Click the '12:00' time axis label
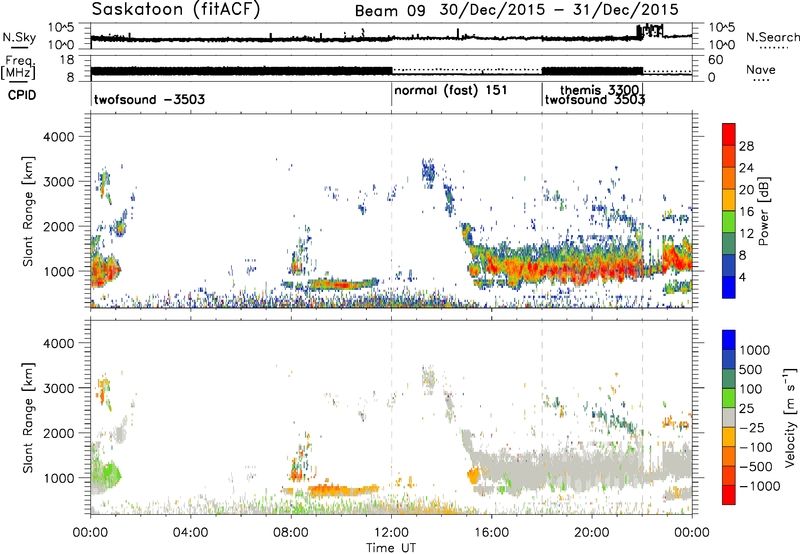 click(x=391, y=533)
